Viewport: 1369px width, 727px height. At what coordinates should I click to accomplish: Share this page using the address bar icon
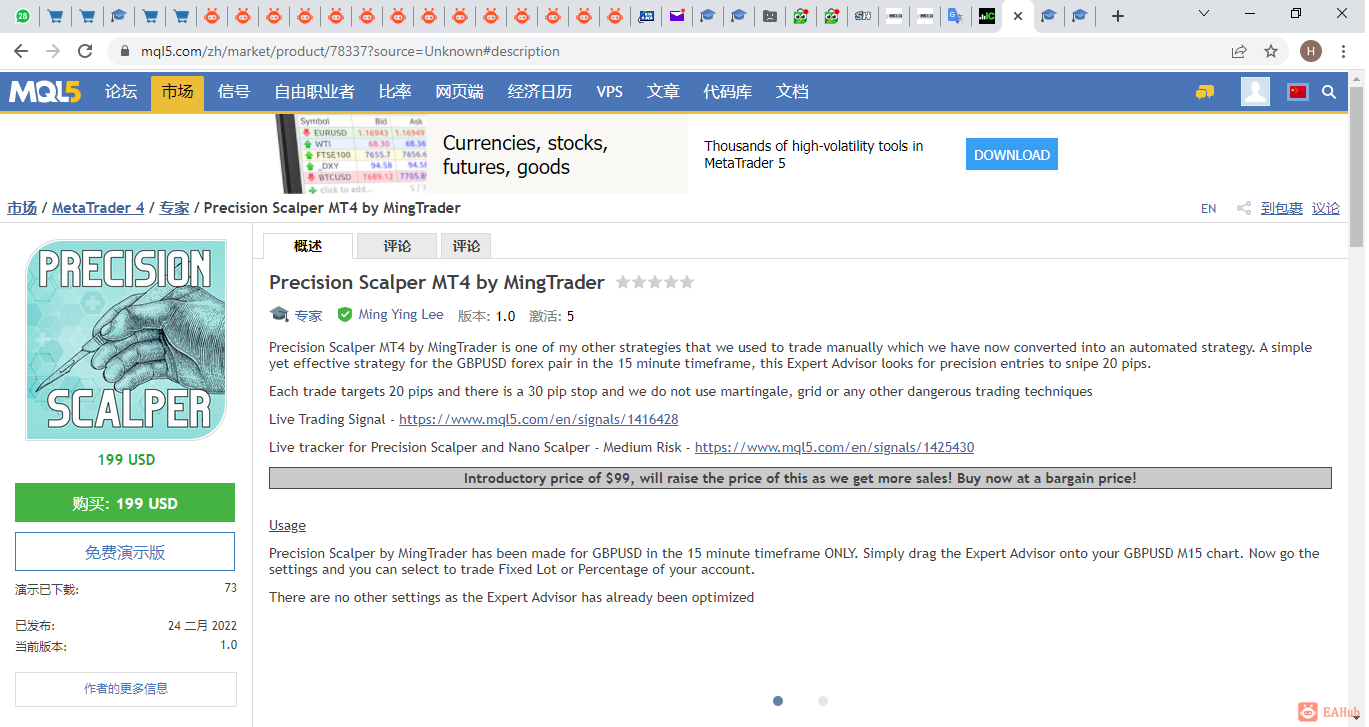(x=1239, y=51)
